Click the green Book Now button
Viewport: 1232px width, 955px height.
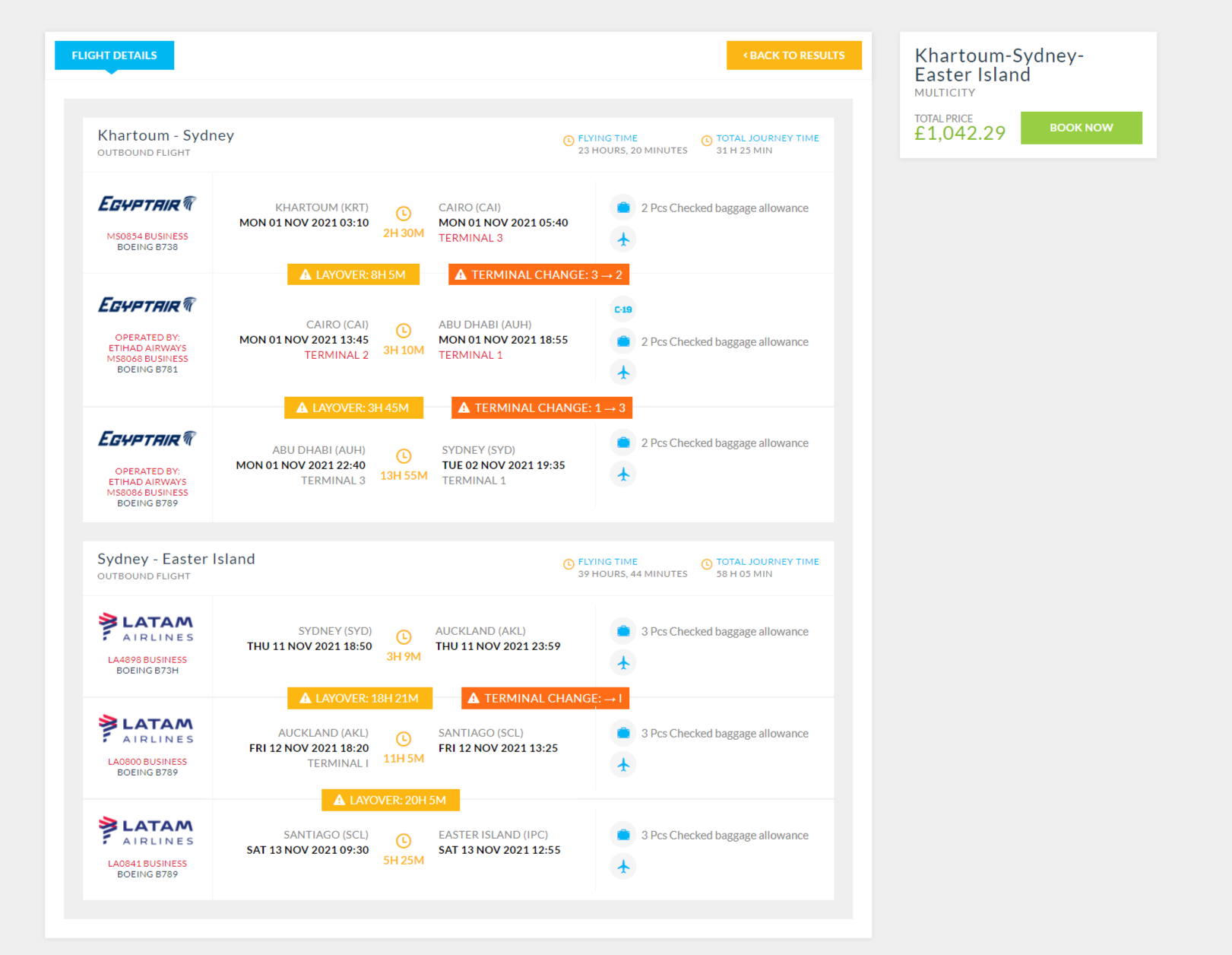[1081, 128]
